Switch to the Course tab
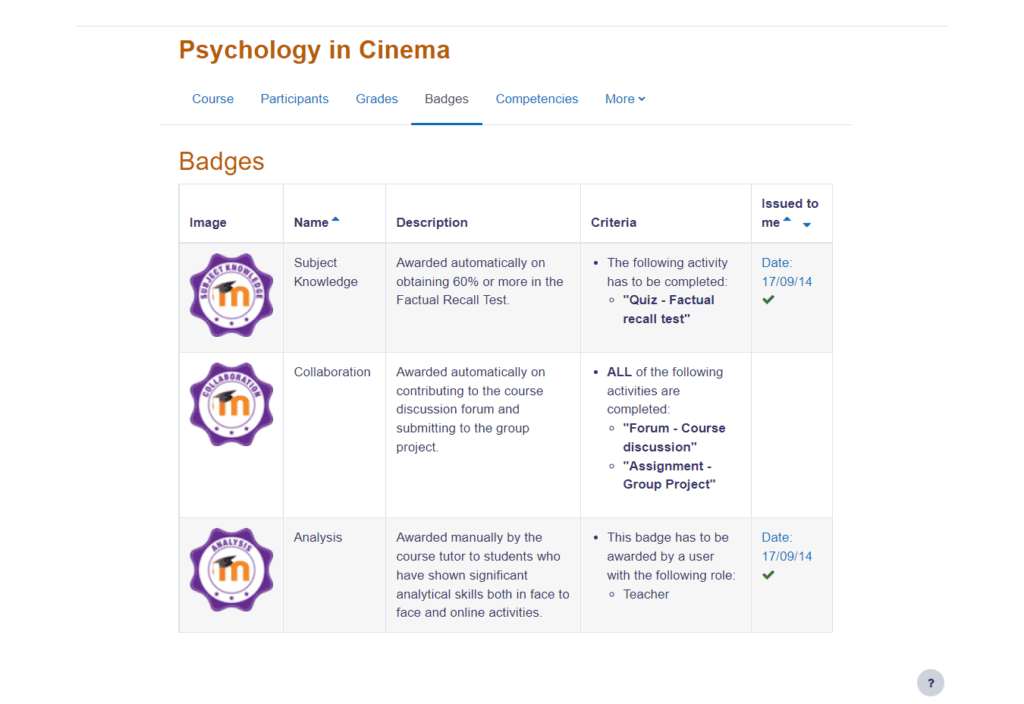Viewport: 1024px width, 704px height. (x=213, y=99)
